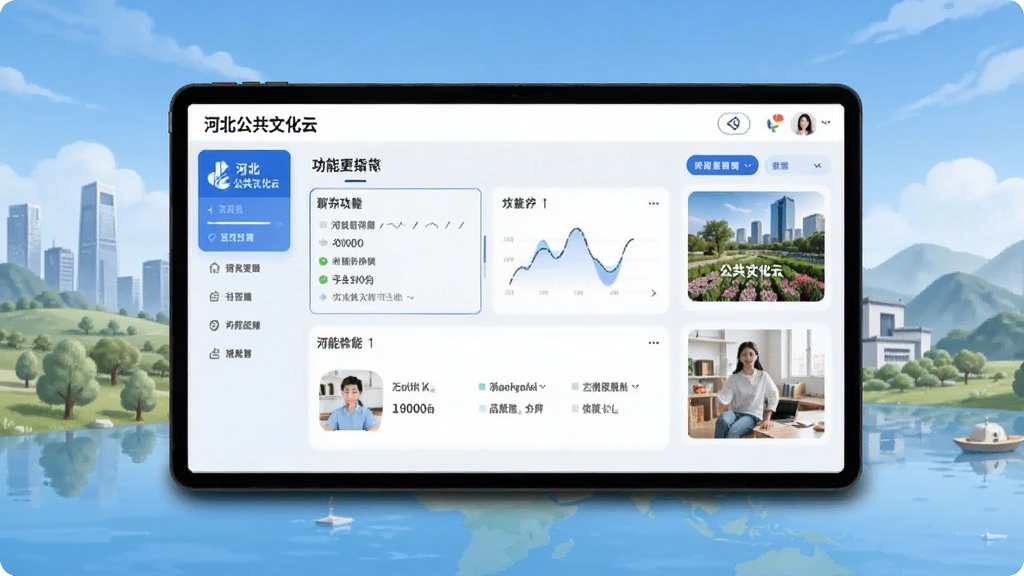Click the right arrow on the line chart

click(654, 293)
